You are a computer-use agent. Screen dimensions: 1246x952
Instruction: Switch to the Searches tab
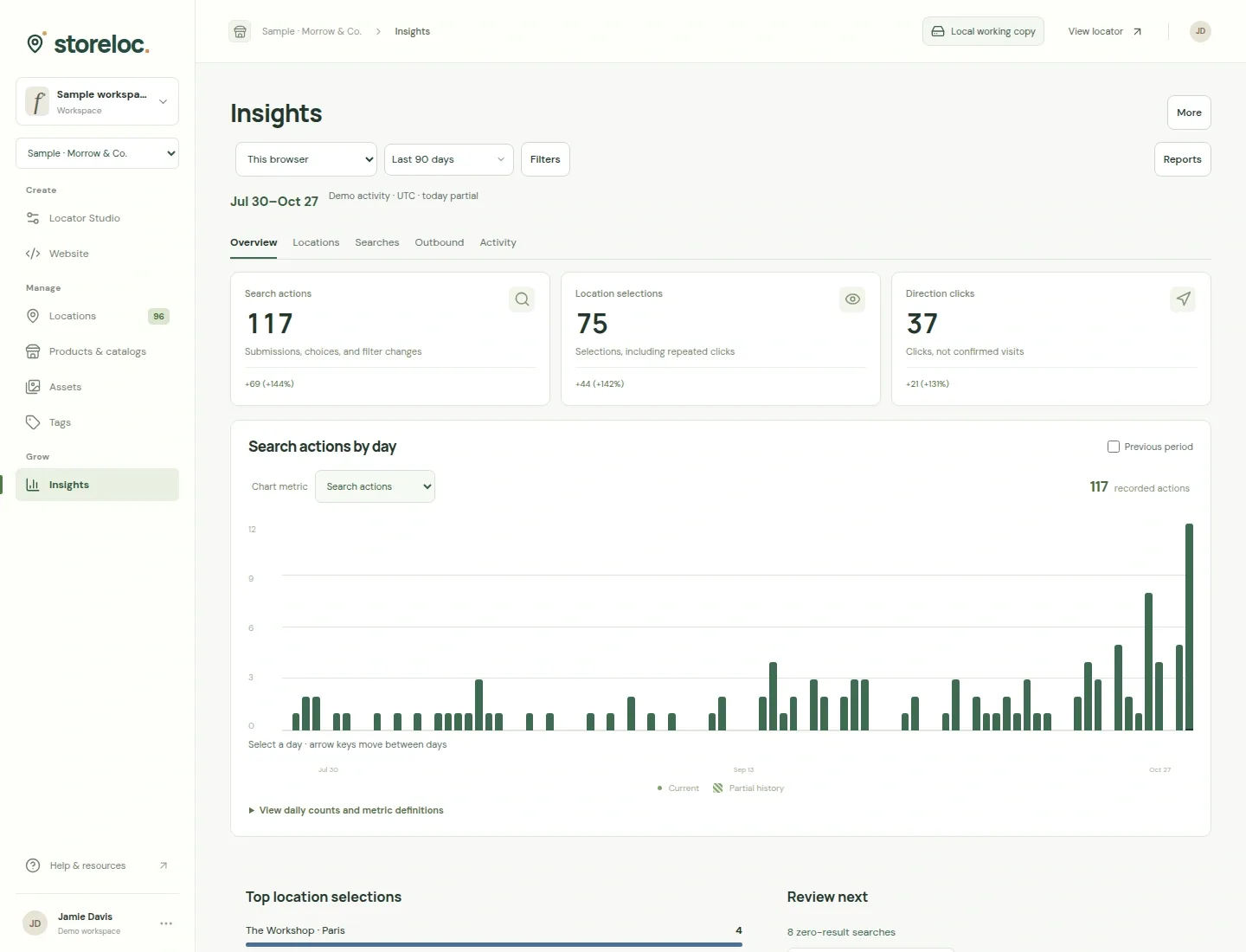(377, 242)
